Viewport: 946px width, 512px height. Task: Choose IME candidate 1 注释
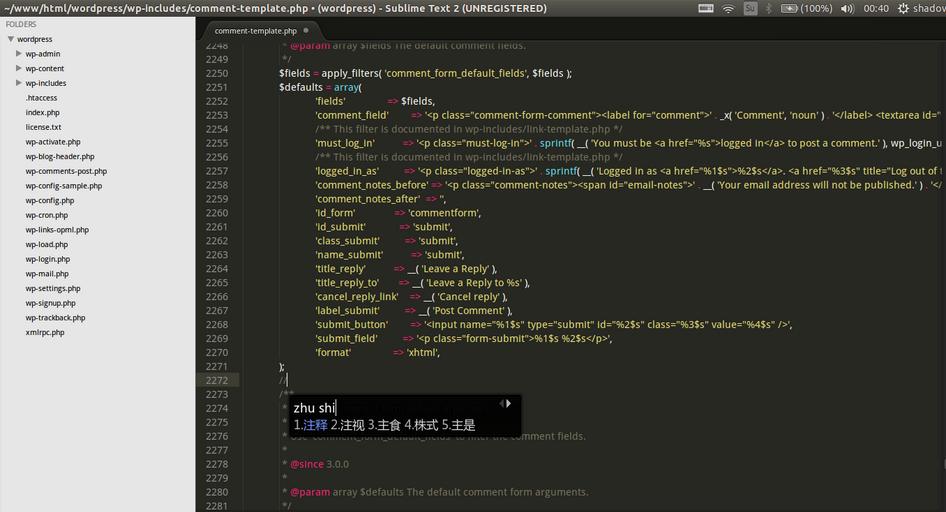(310, 425)
